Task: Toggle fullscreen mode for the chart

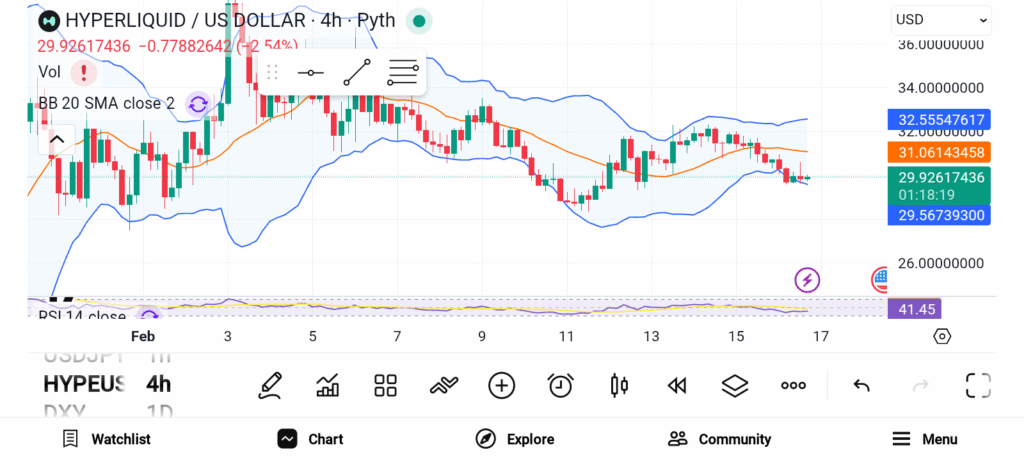Action: [978, 385]
